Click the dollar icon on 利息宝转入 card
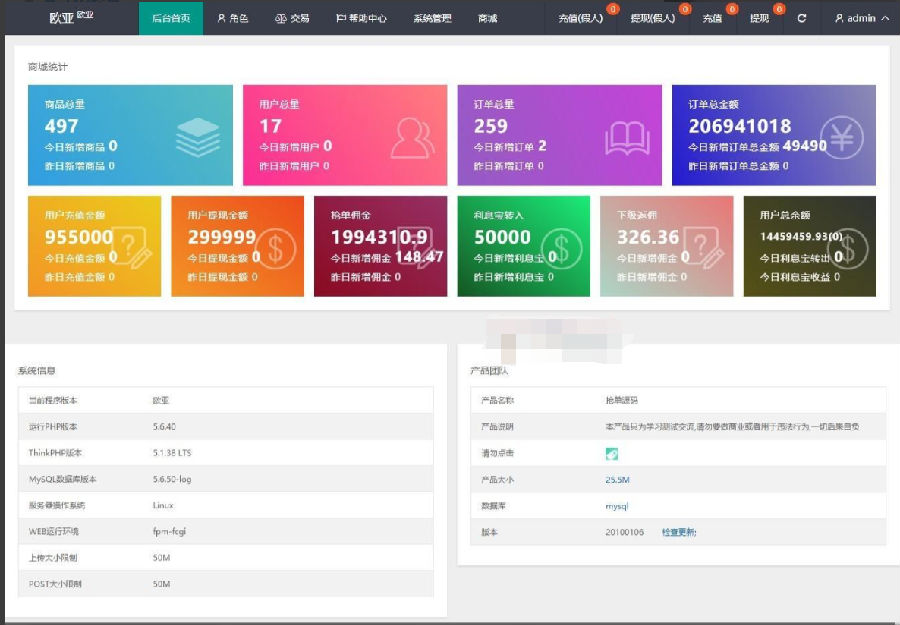The height and width of the screenshot is (625, 900). [x=561, y=249]
